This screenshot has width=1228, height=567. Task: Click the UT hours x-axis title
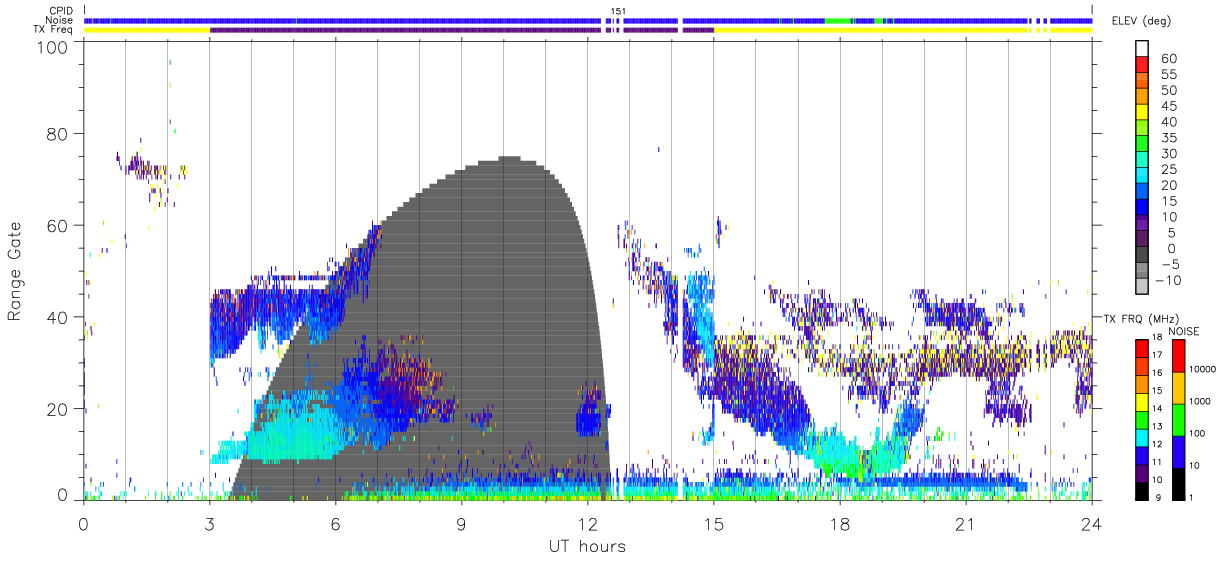[587, 547]
